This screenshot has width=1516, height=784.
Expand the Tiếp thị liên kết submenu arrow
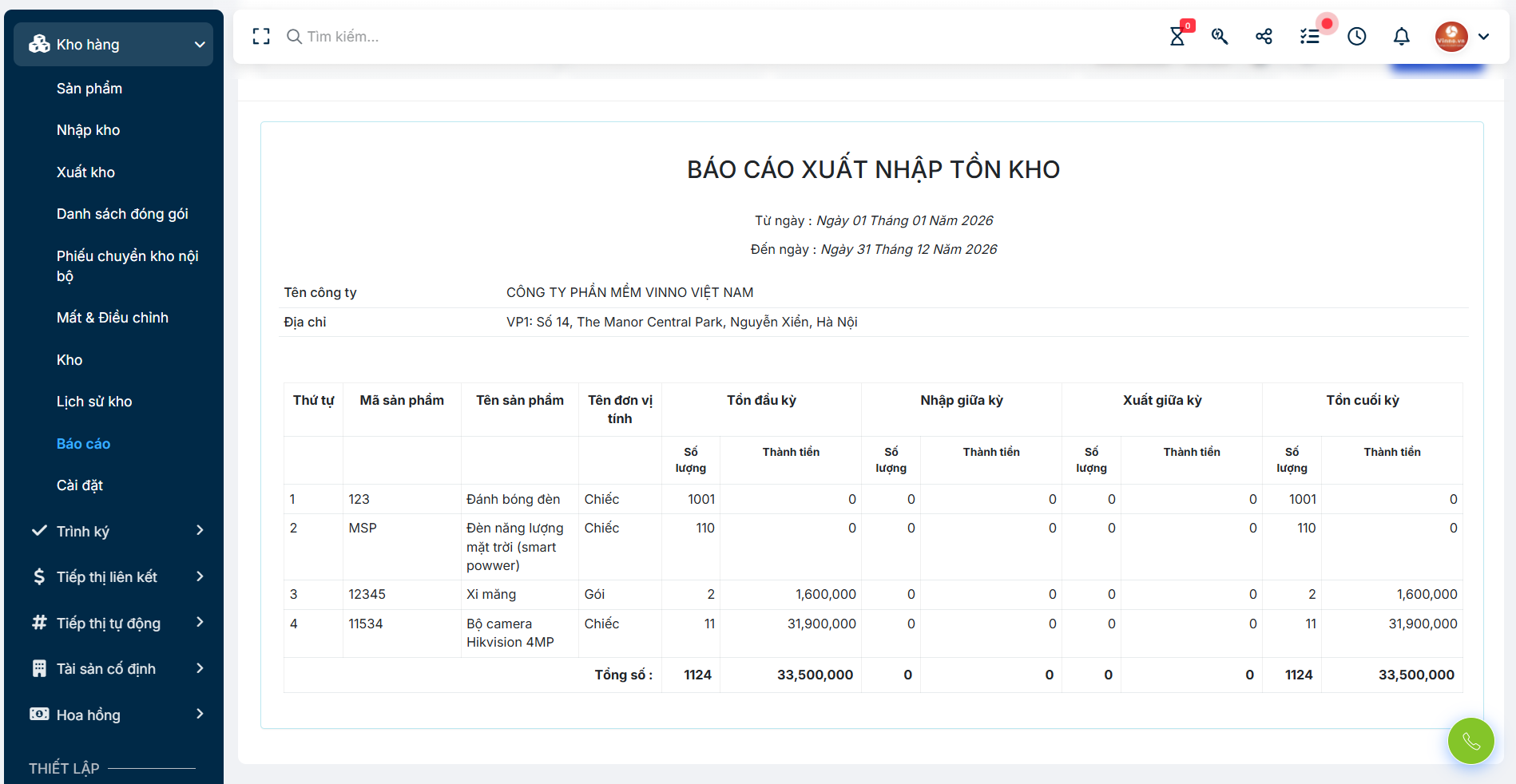click(200, 576)
